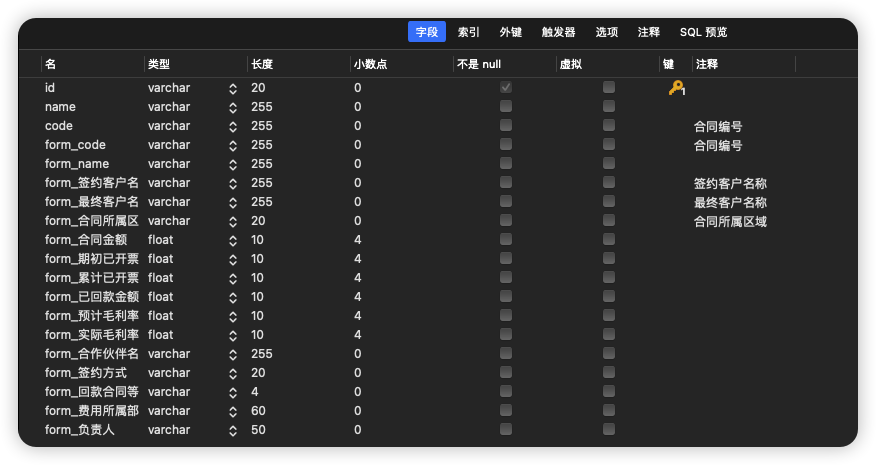The image size is (876, 465).
Task: Open type dropdown for form_预计毛利率 row
Action: tap(233, 316)
